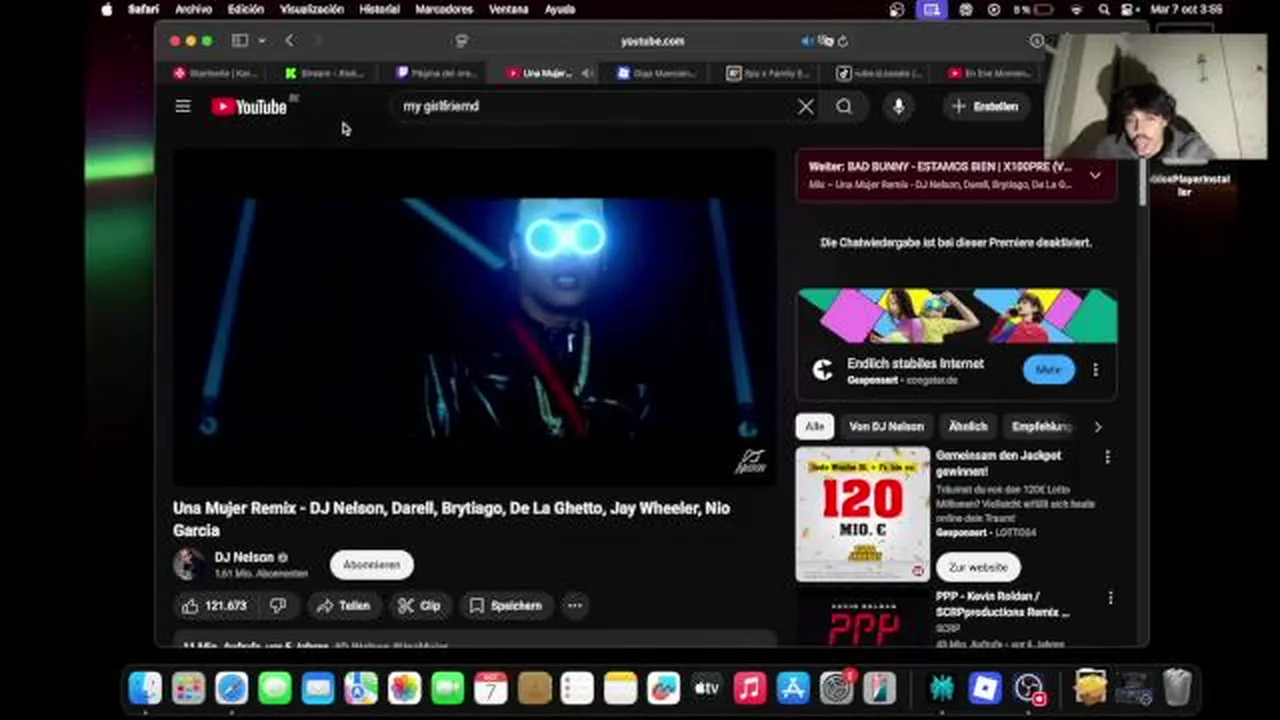This screenshot has height=720, width=1280.
Task: Open the Erstellen create menu
Action: pos(985,106)
